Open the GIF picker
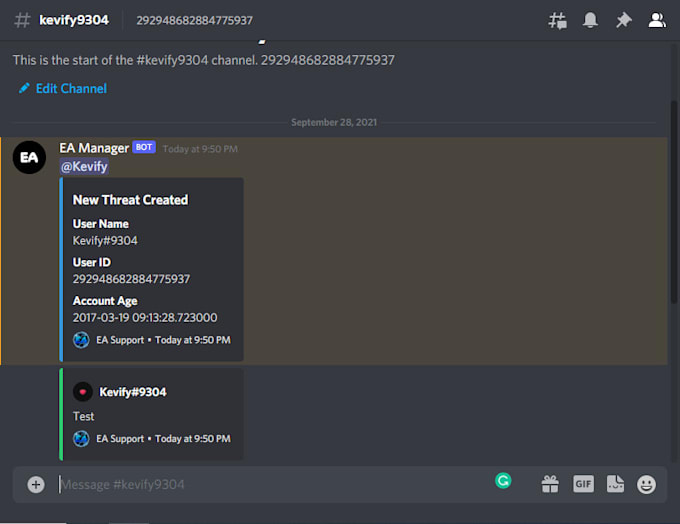The height and width of the screenshot is (524, 680). 583,484
